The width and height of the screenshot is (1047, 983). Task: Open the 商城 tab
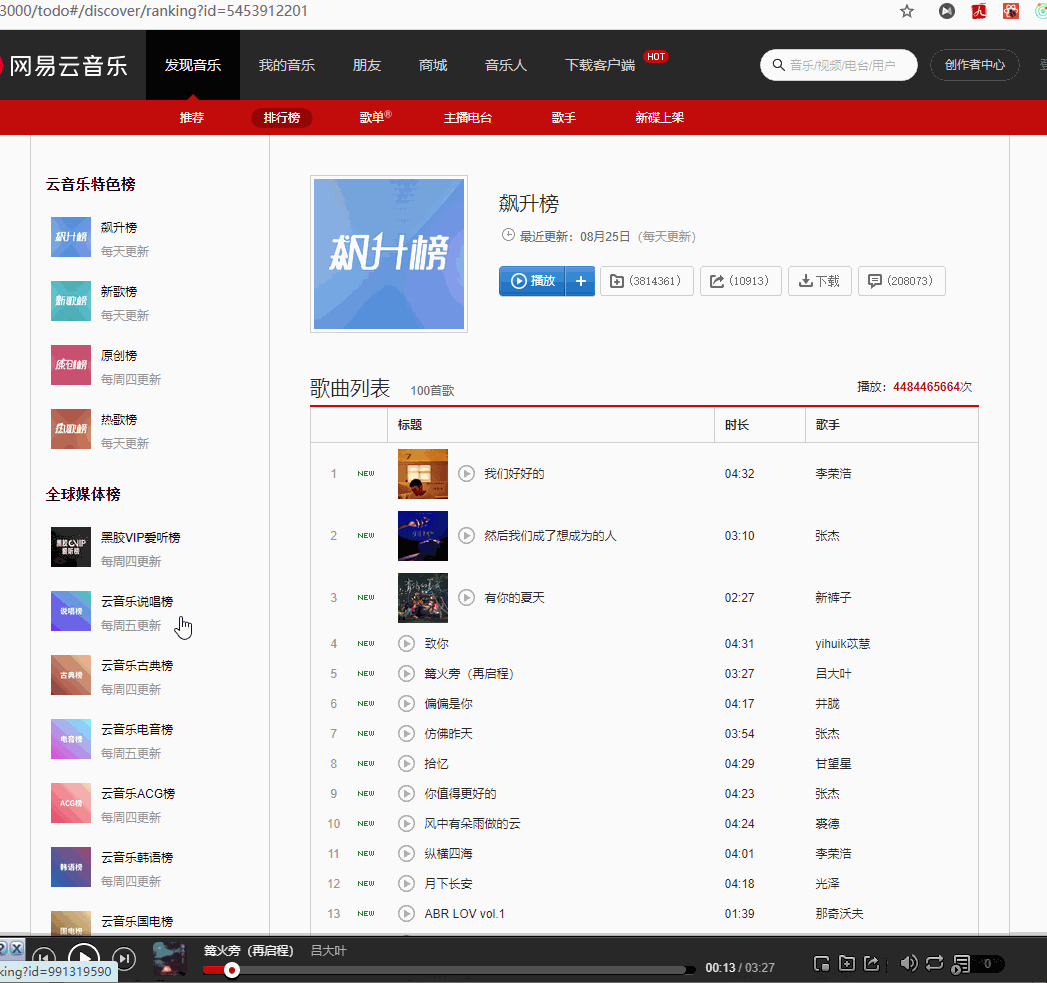[x=433, y=65]
